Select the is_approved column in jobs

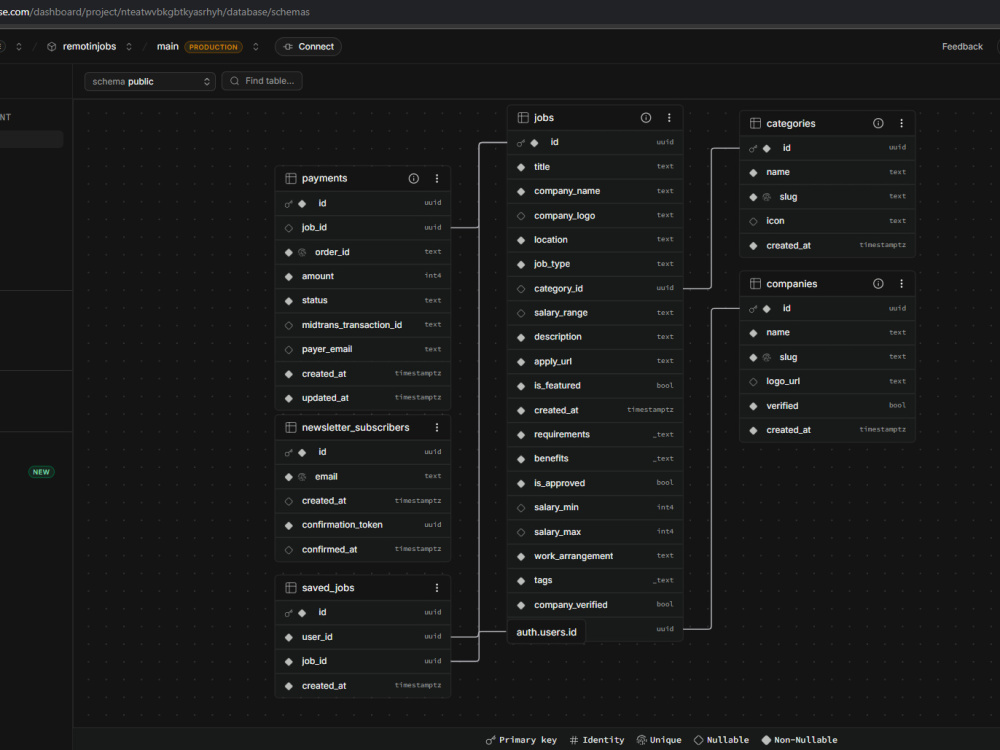[x=595, y=483]
